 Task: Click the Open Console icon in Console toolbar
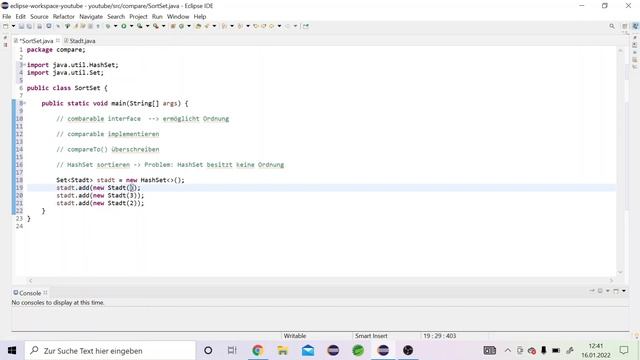point(616,291)
